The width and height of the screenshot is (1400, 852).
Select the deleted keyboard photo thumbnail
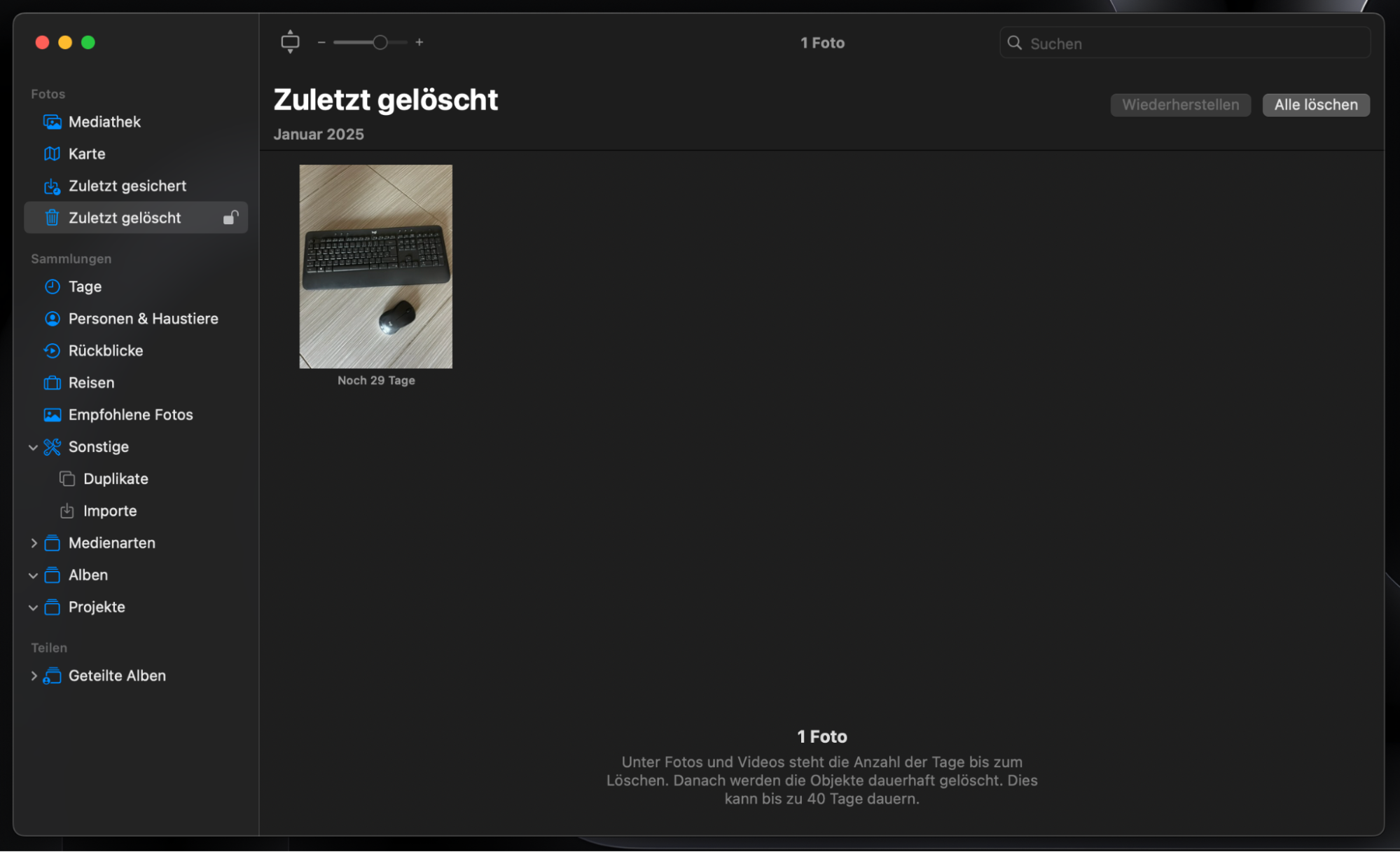[375, 266]
